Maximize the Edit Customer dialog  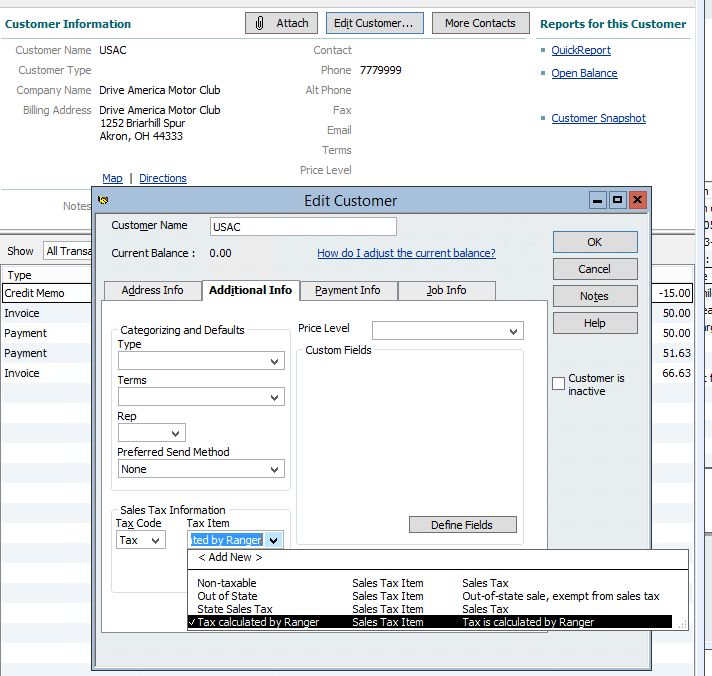point(617,200)
